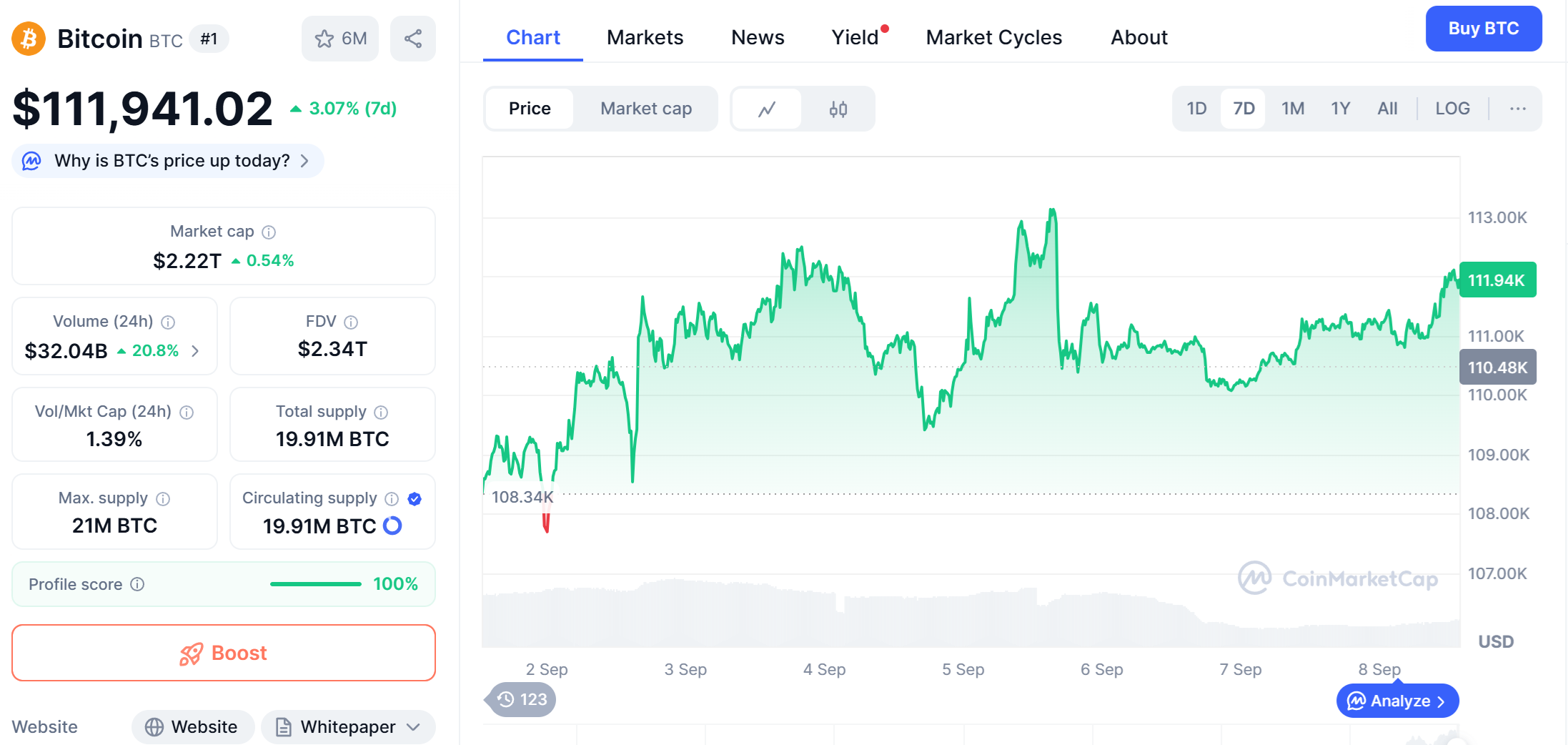Switch to the Market Cycles tab
This screenshot has height=745, width=1568.
point(994,37)
